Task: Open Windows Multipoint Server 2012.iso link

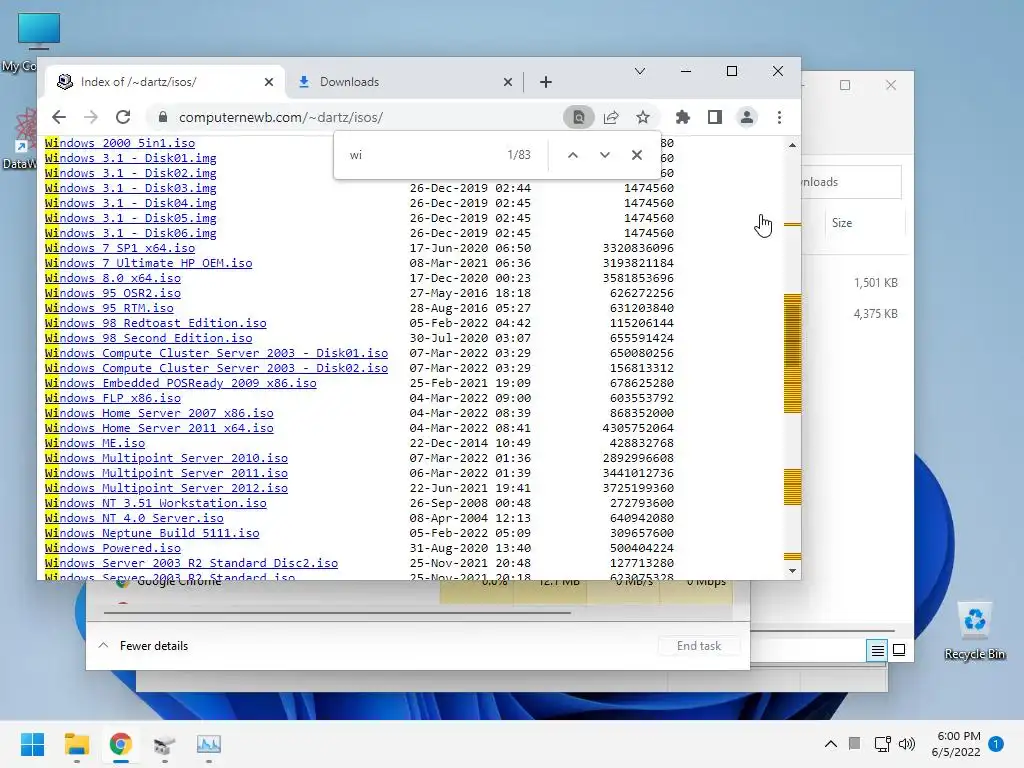Action: pos(167,488)
